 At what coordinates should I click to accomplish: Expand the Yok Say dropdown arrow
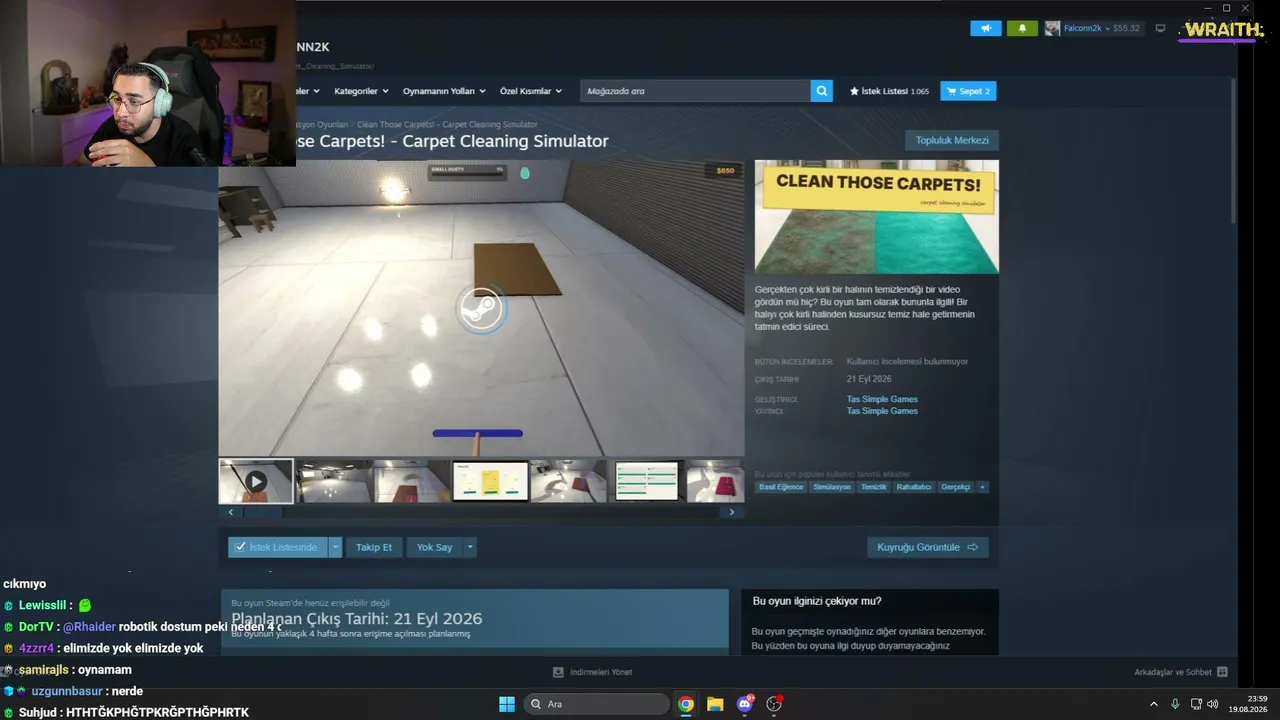pos(469,547)
